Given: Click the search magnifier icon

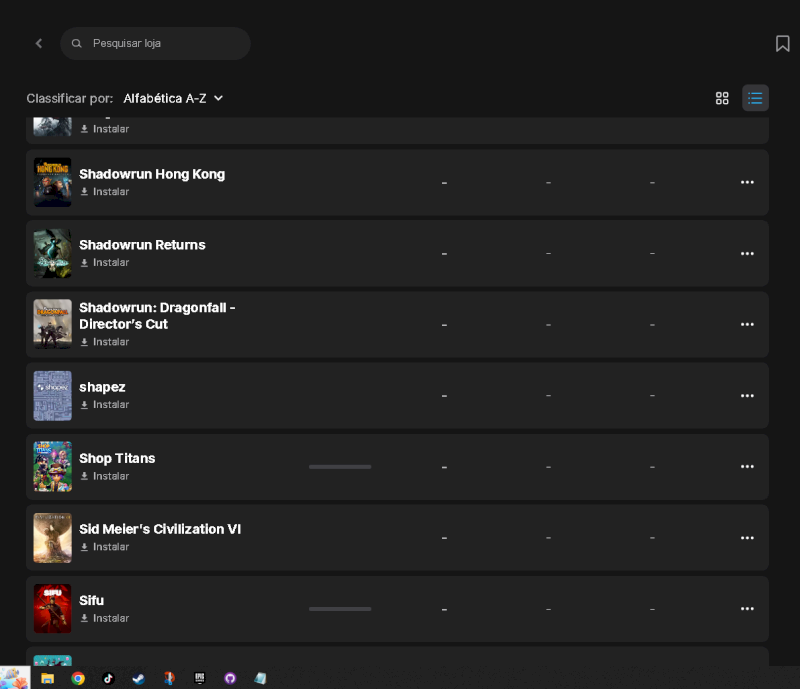Looking at the screenshot, I should (x=77, y=43).
